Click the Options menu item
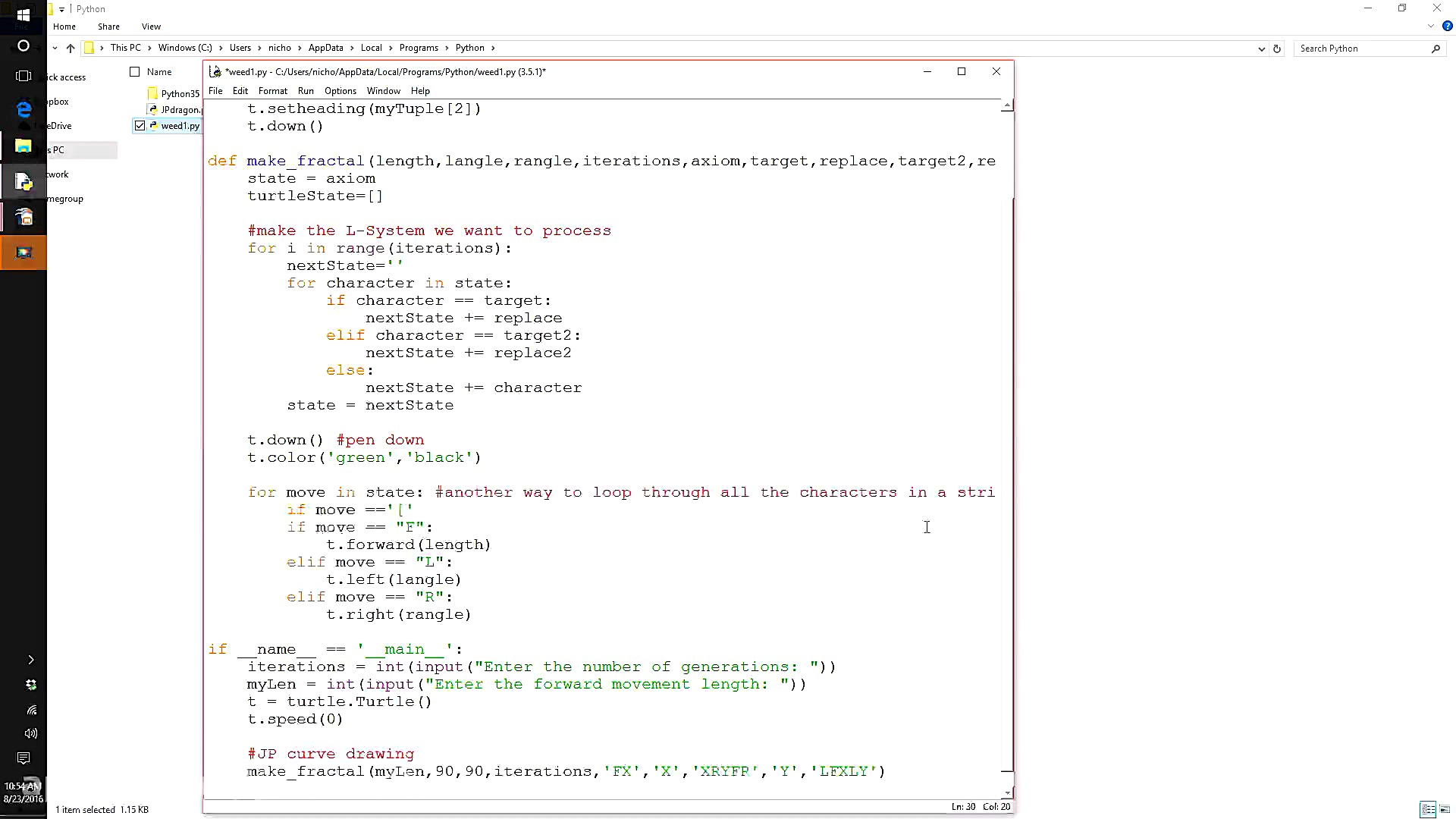This screenshot has width=1456, height=819. click(340, 91)
